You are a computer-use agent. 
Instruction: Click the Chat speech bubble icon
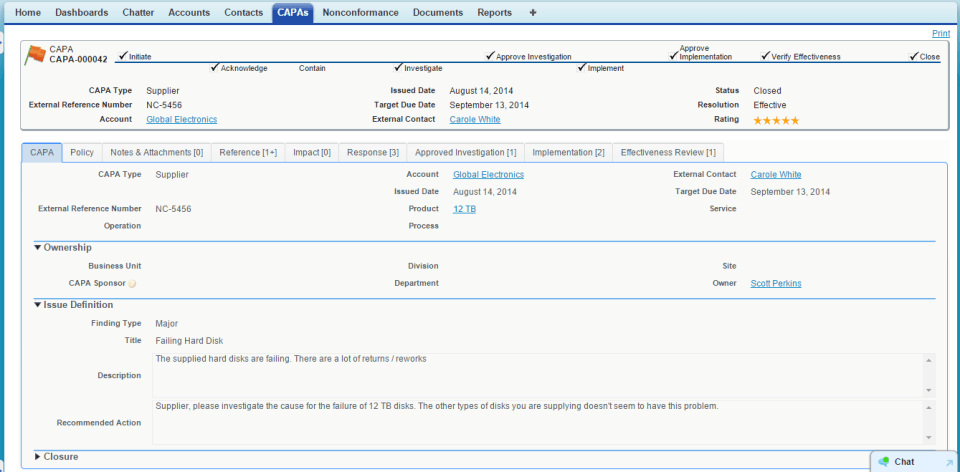coord(883,462)
